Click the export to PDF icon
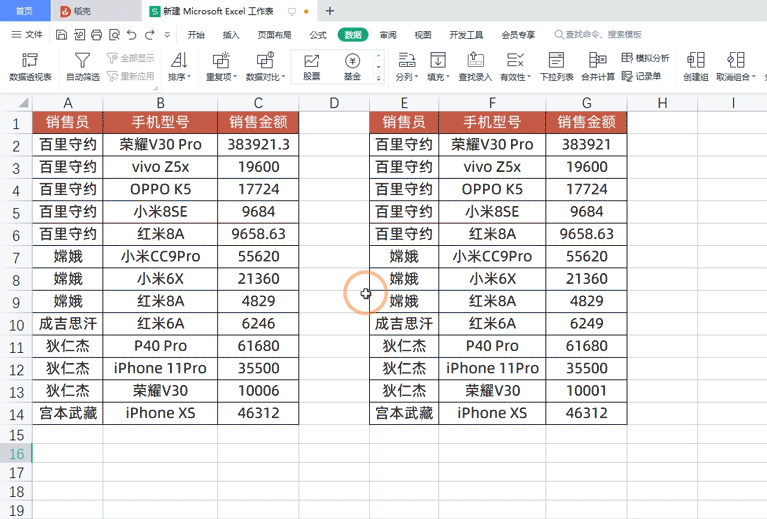This screenshot has width=767, height=519. (79, 35)
